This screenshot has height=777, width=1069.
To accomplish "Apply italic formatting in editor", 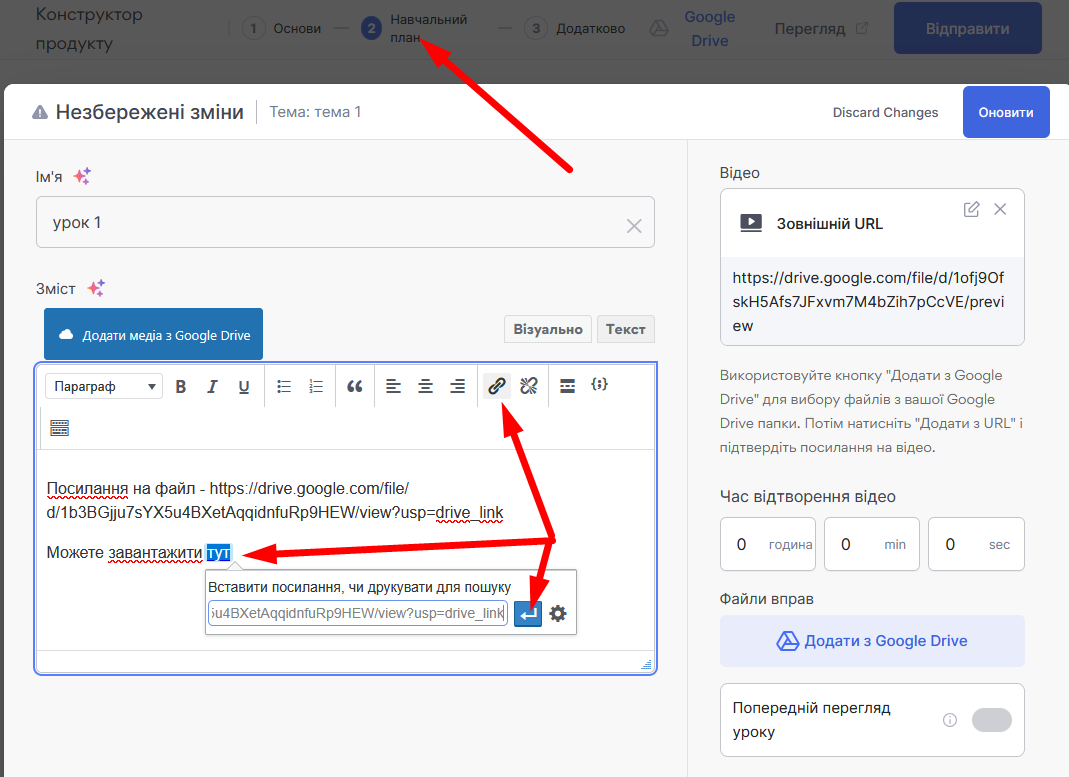I will coord(212,387).
